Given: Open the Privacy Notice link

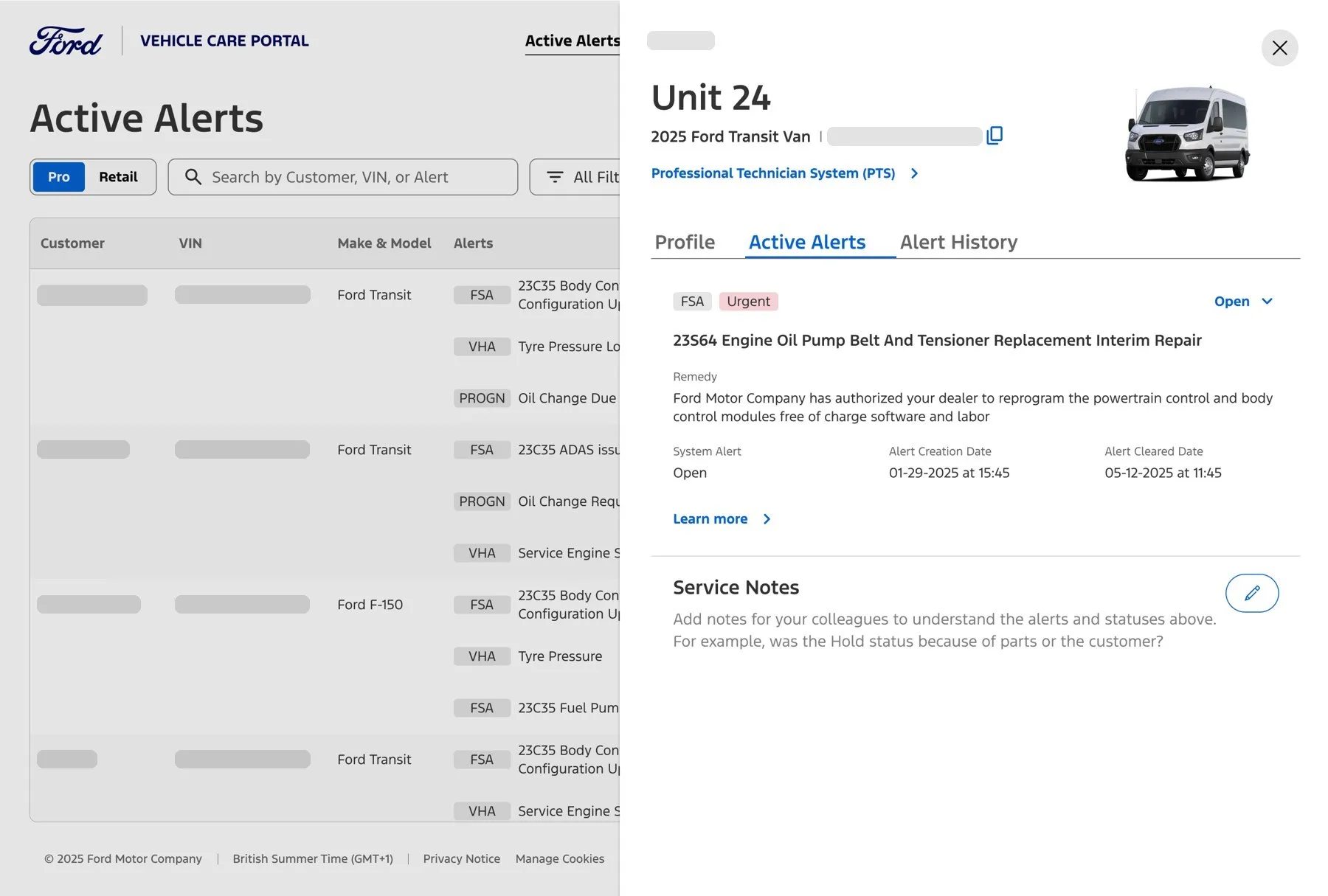Looking at the screenshot, I should 462,859.
